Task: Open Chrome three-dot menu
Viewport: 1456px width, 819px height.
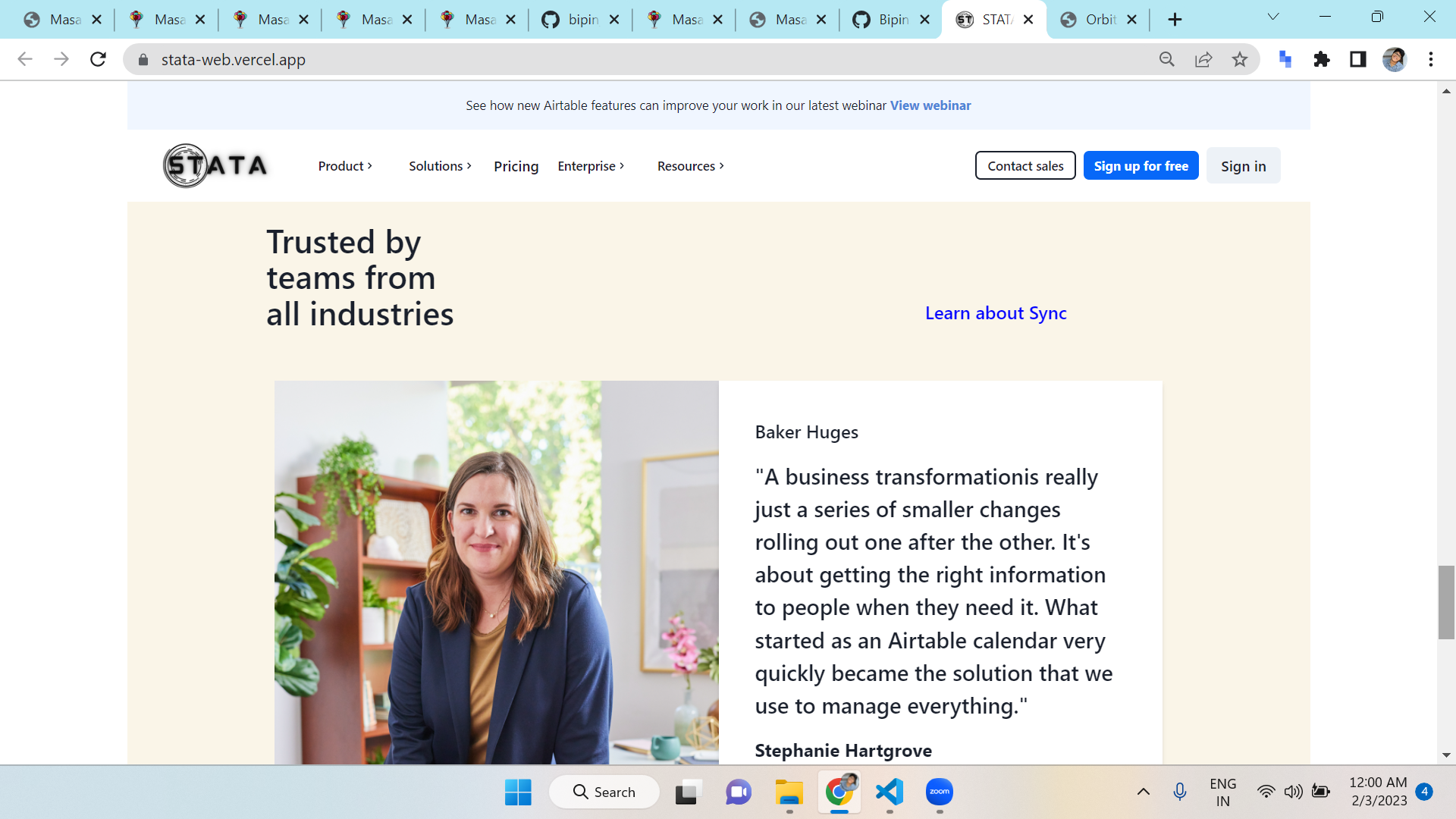Action: coord(1430,59)
